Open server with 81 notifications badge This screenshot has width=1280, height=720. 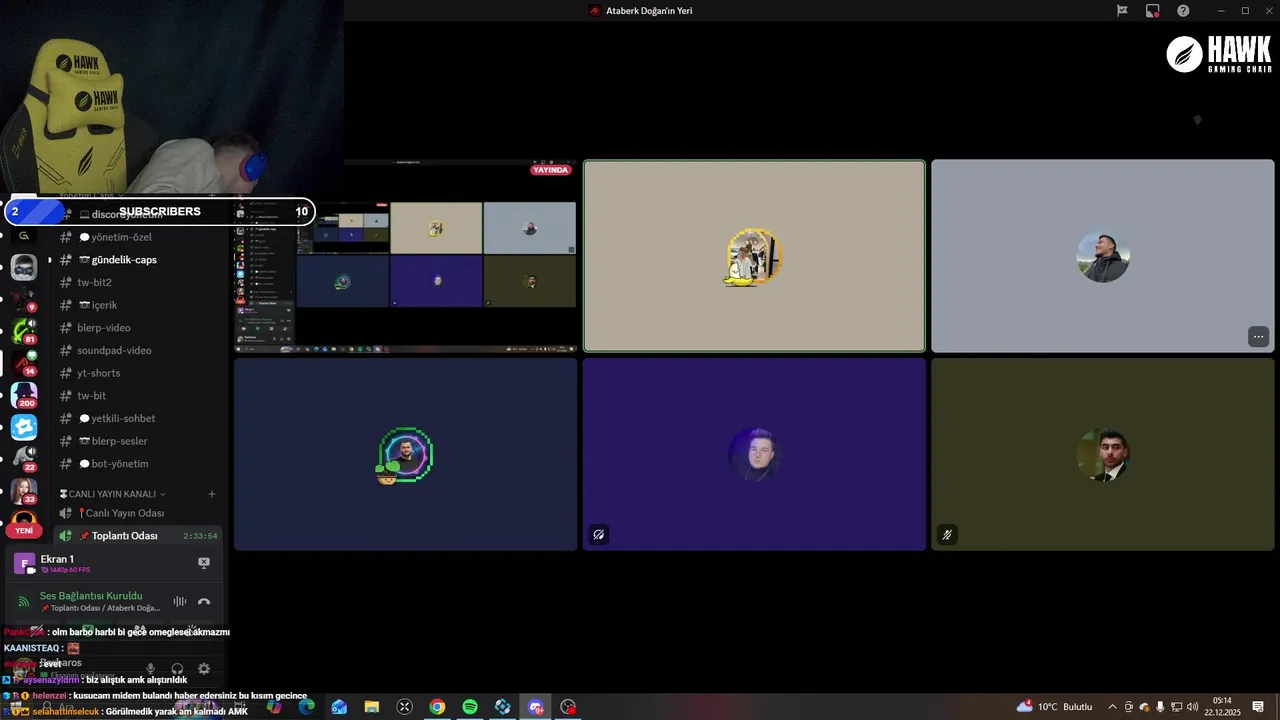[x=24, y=331]
